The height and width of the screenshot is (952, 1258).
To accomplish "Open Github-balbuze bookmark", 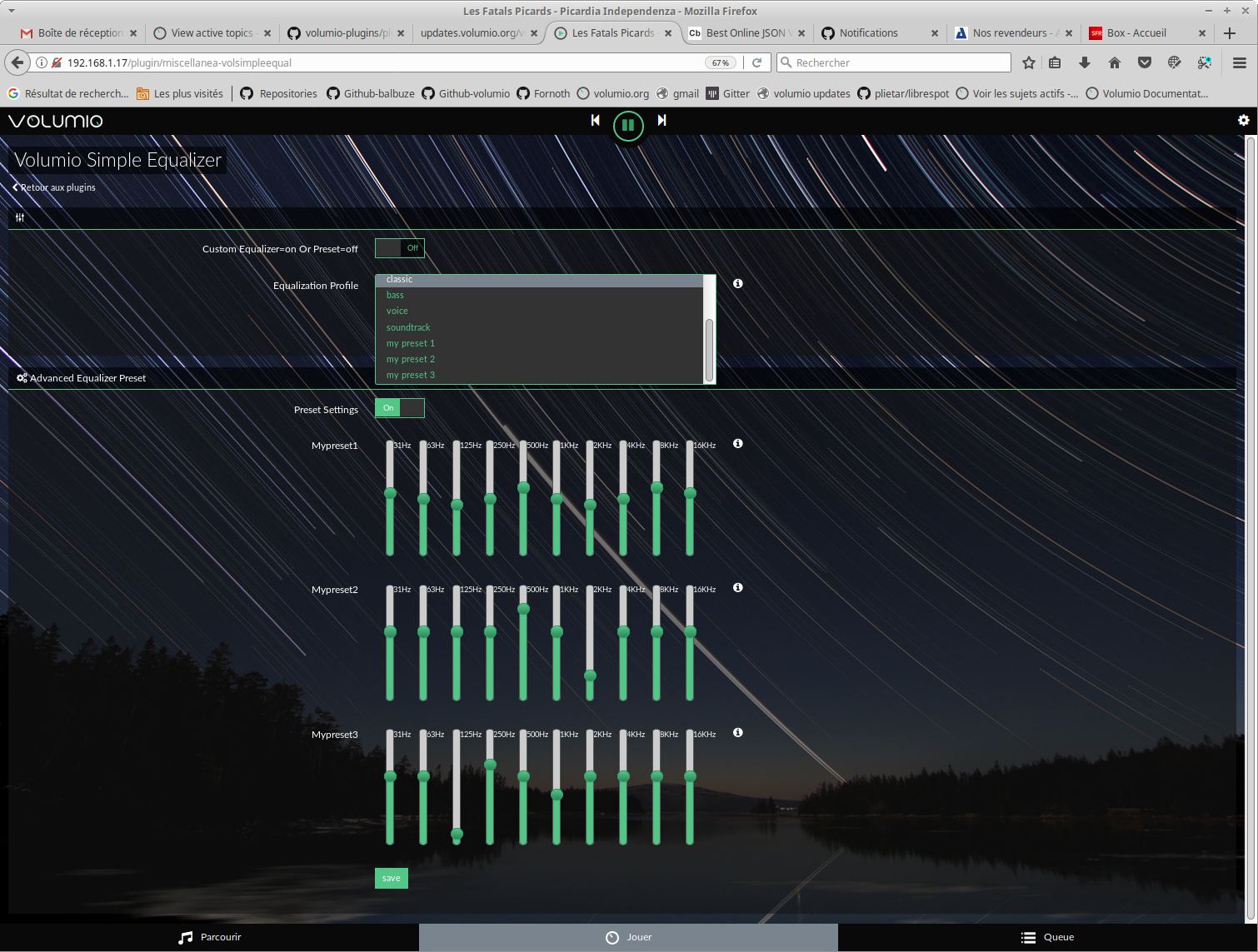I will 370,93.
